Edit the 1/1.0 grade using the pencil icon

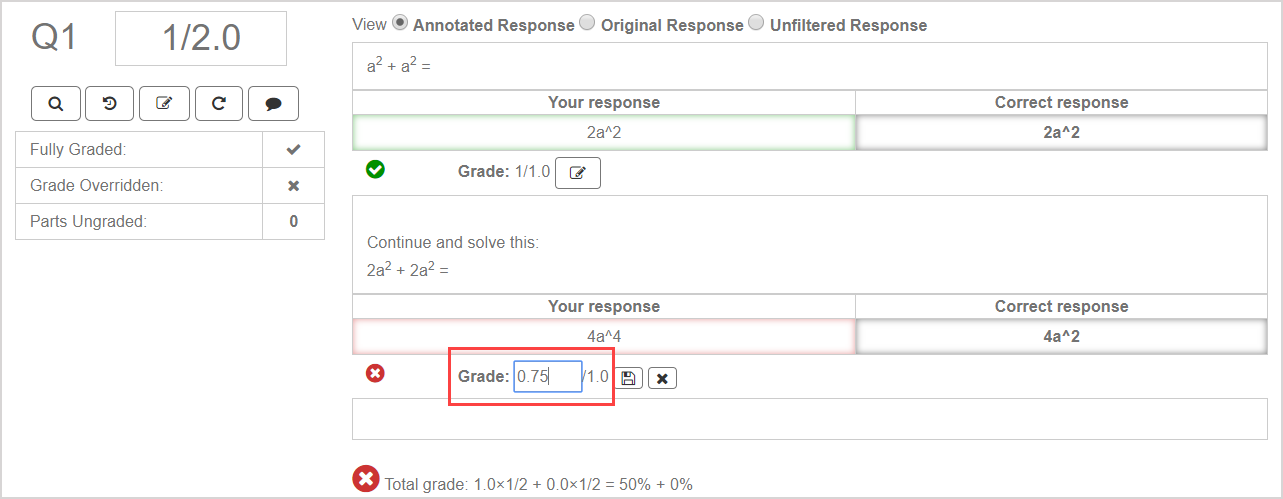pyautogui.click(x=577, y=173)
